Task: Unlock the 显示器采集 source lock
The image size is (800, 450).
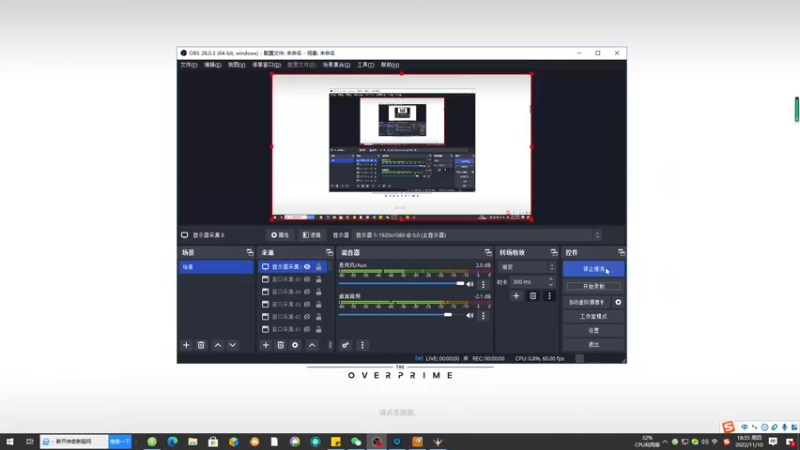Action: point(319,267)
